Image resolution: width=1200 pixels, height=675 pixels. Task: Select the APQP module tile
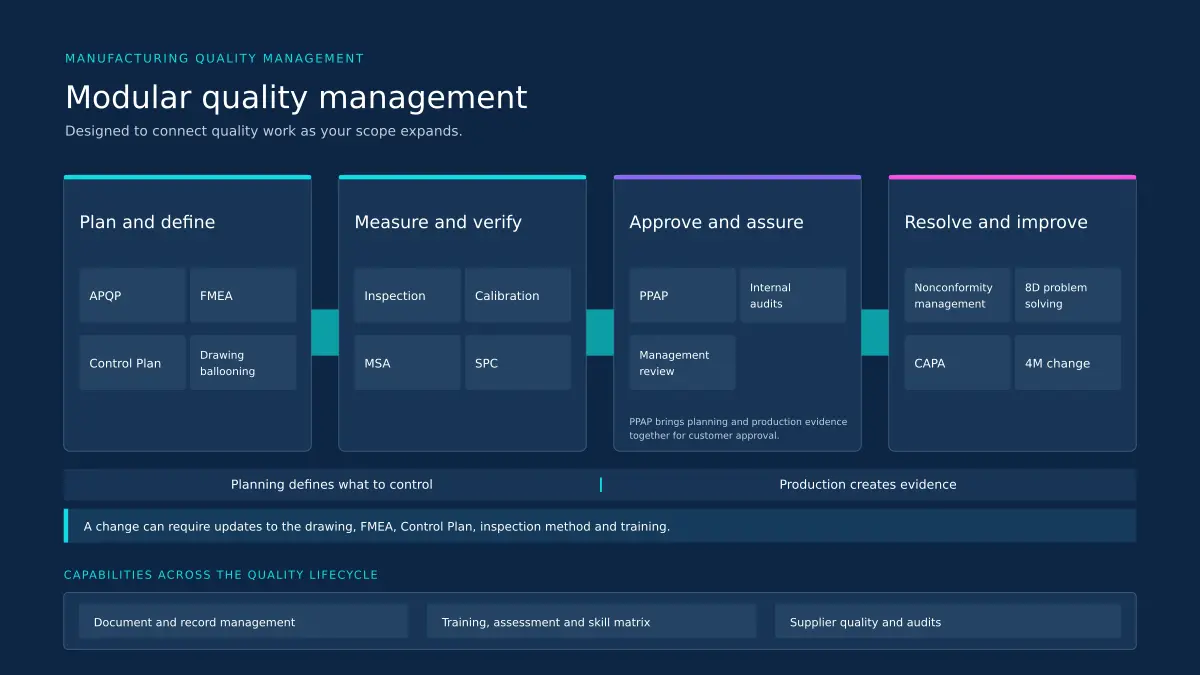point(132,295)
